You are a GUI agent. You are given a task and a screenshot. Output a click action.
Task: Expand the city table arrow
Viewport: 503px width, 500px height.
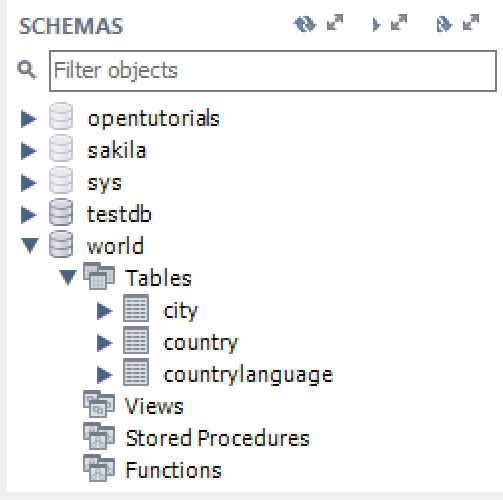coord(104,311)
